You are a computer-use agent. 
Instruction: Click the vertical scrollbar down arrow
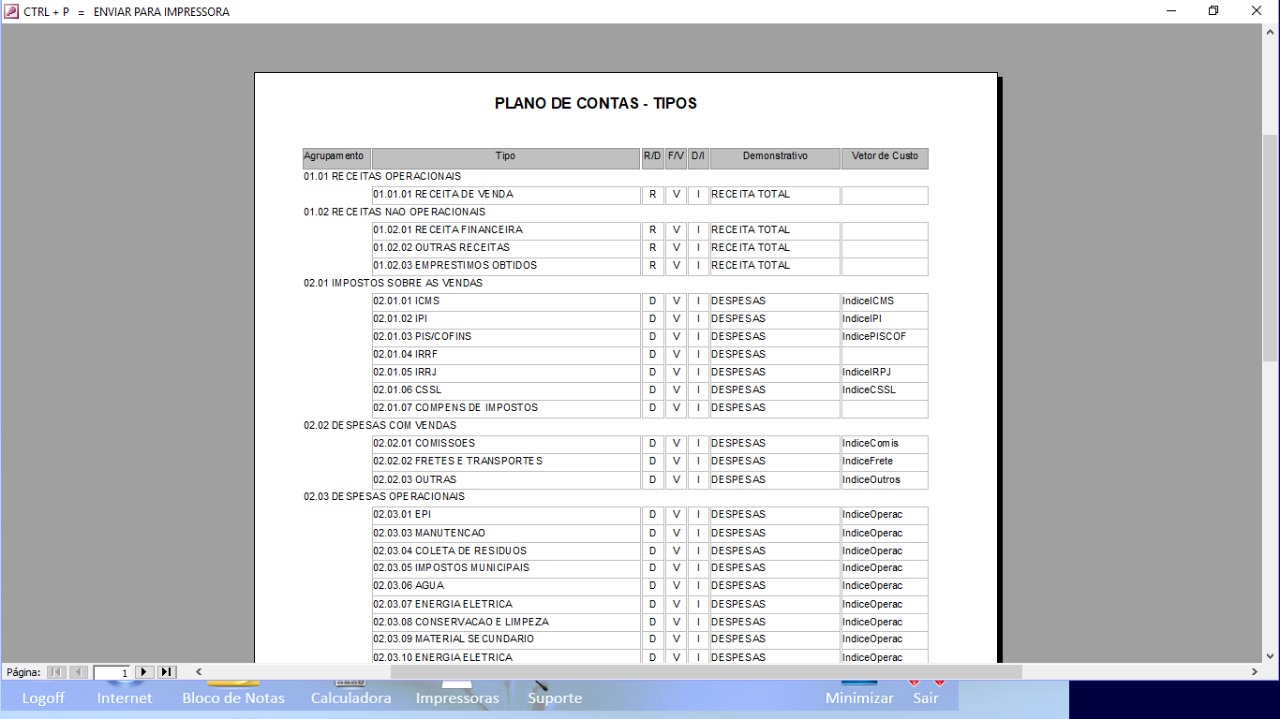click(1271, 656)
